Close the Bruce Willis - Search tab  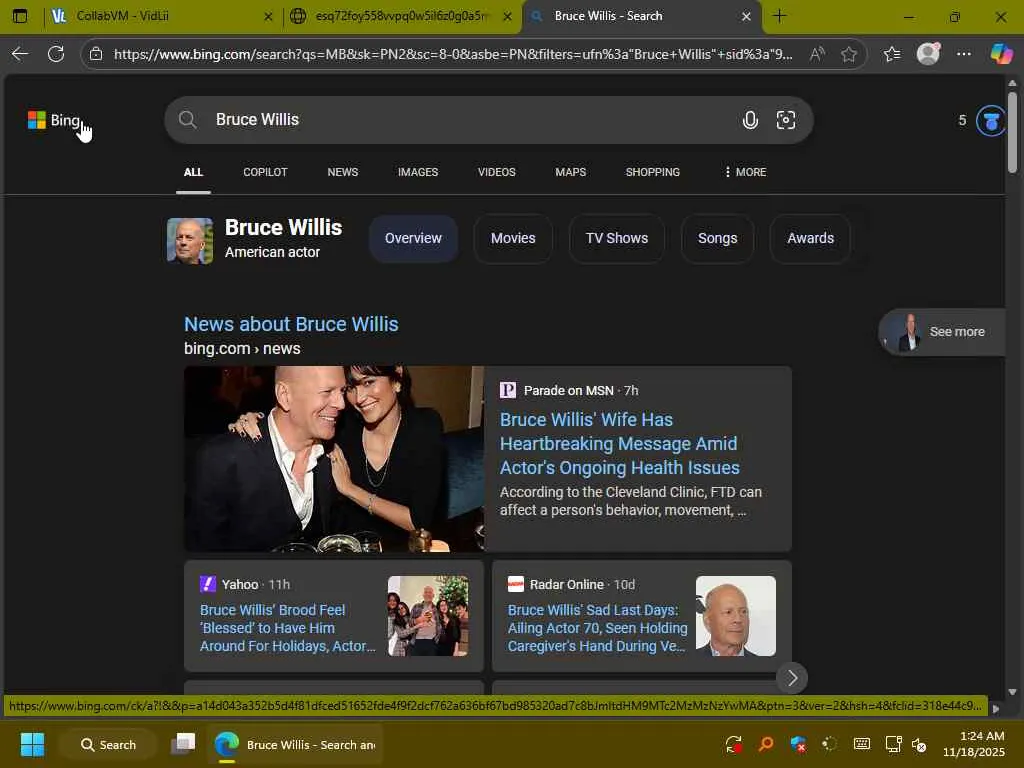746,17
